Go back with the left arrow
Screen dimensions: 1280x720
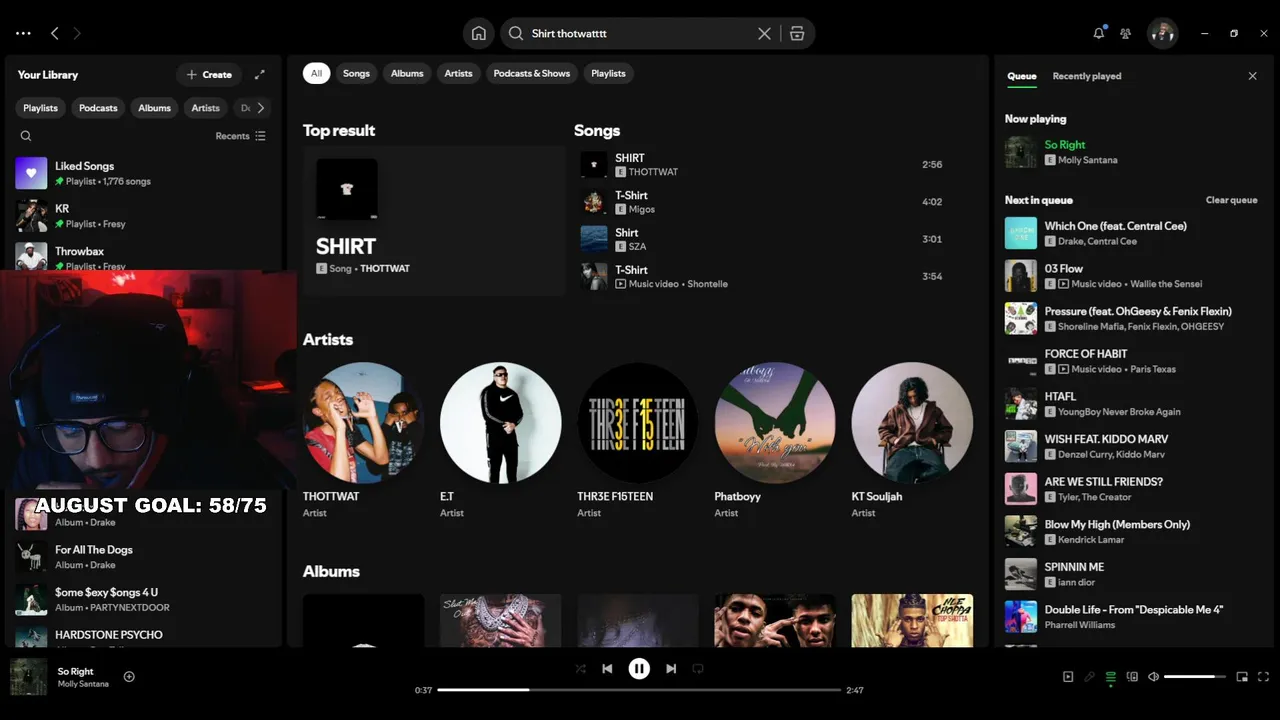pyautogui.click(x=55, y=33)
